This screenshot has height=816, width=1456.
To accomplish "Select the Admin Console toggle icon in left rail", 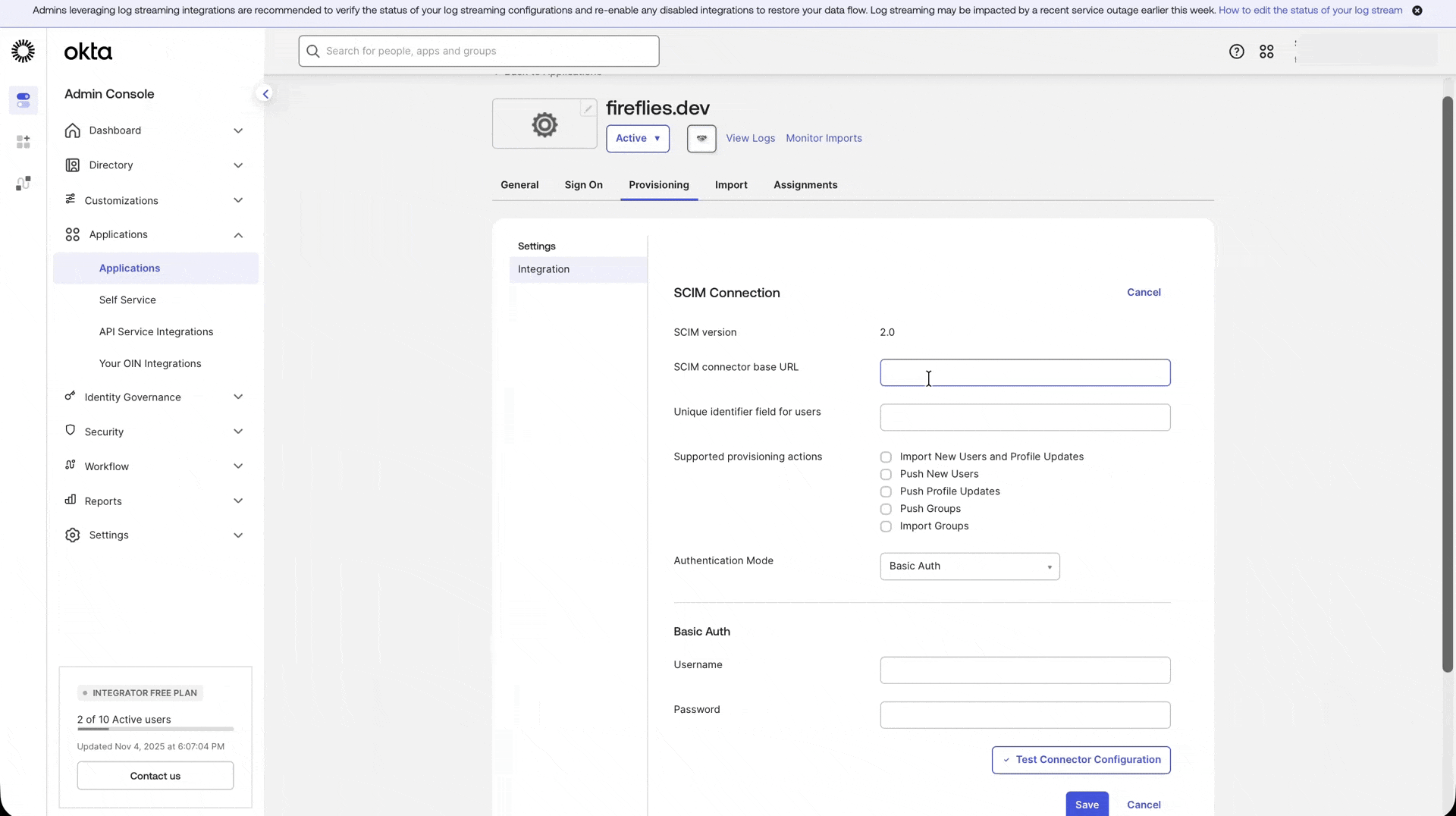I will pos(24,99).
